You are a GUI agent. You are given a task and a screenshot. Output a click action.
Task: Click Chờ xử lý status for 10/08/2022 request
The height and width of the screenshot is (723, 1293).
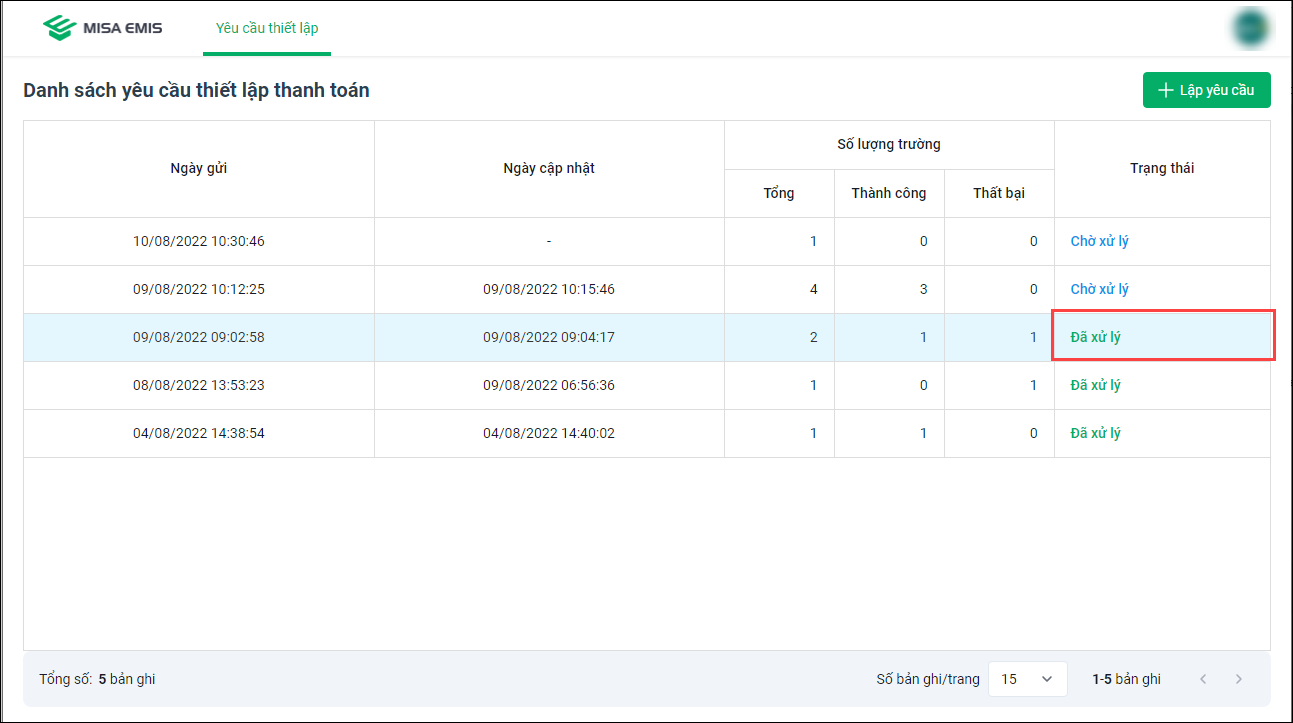pos(1099,241)
